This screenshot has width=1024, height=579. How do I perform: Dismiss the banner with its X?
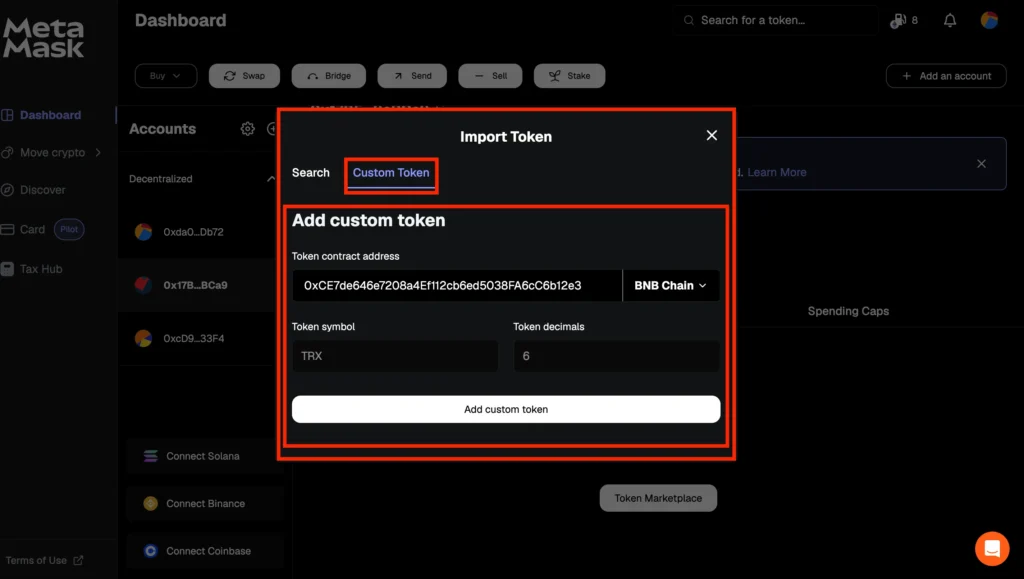coord(981,164)
